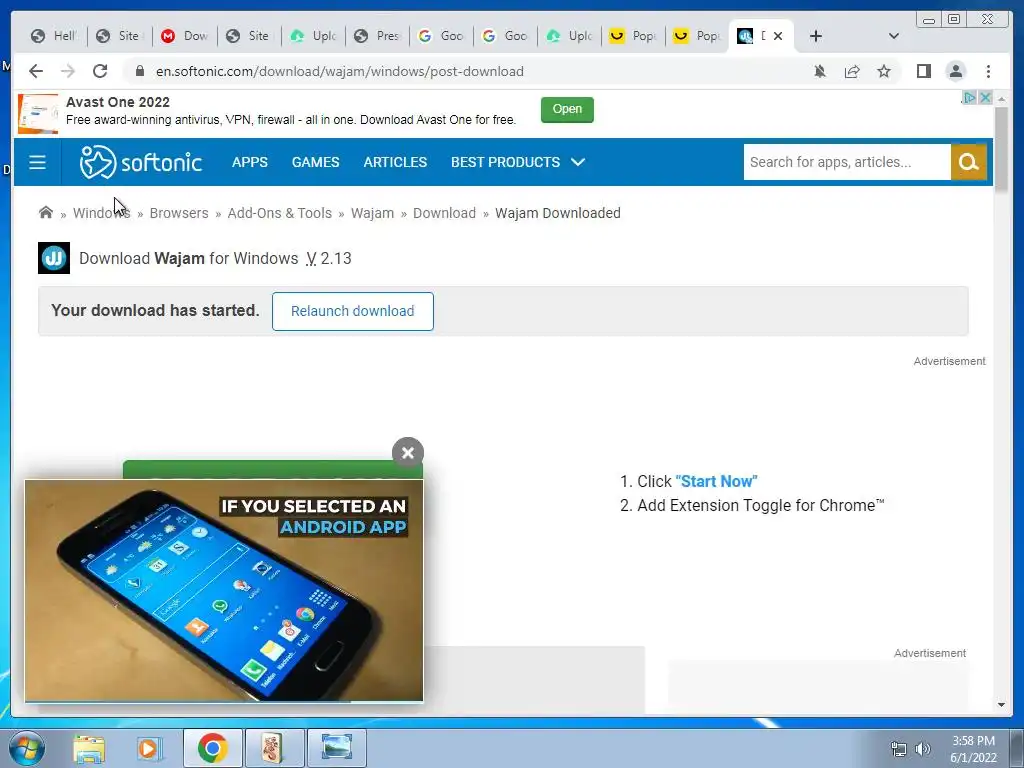Click the padlock site info icon
The width and height of the screenshot is (1024, 768).
coord(140,71)
